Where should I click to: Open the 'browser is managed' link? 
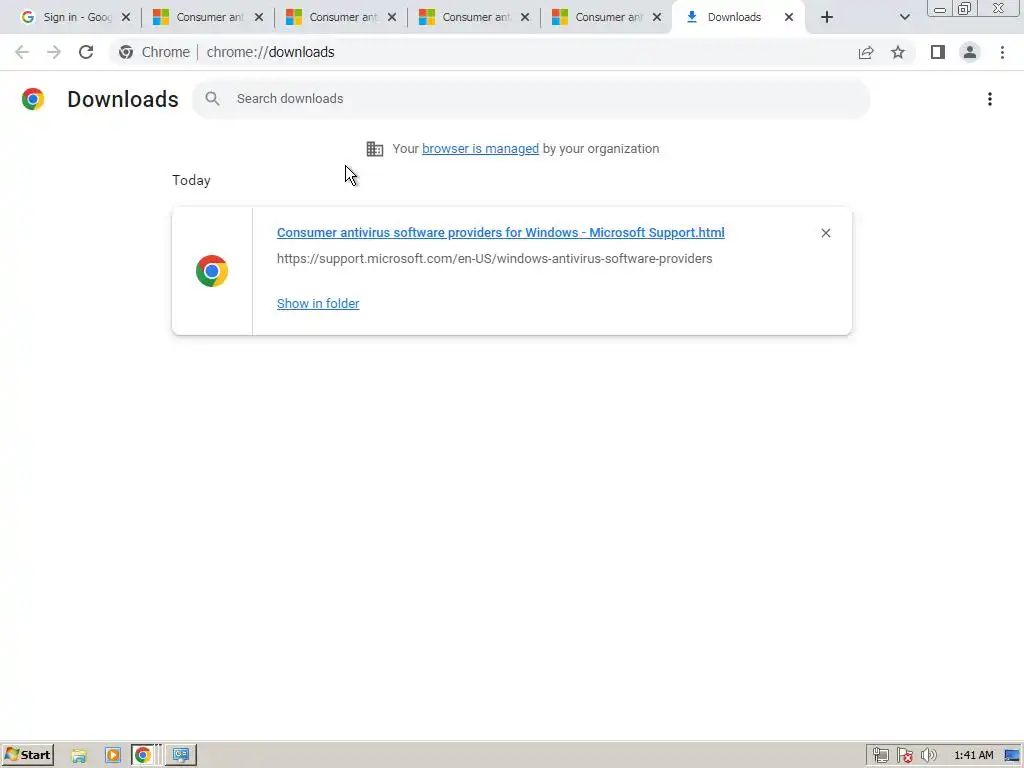(480, 149)
